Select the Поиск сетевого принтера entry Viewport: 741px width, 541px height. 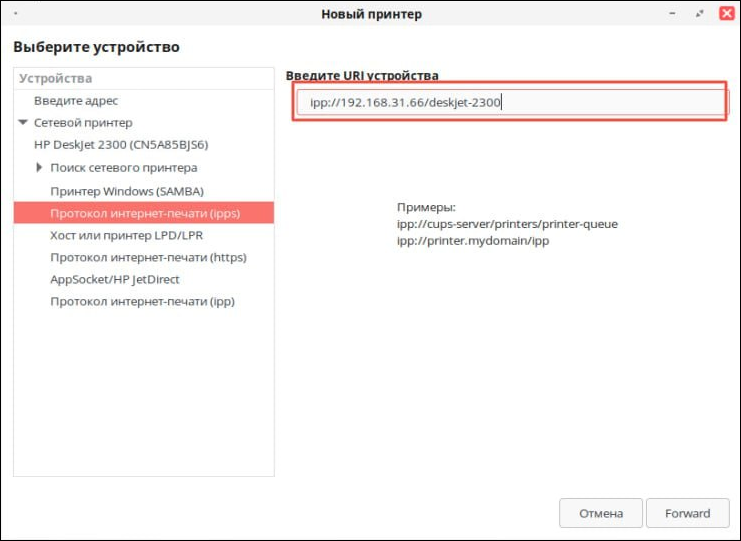click(124, 167)
